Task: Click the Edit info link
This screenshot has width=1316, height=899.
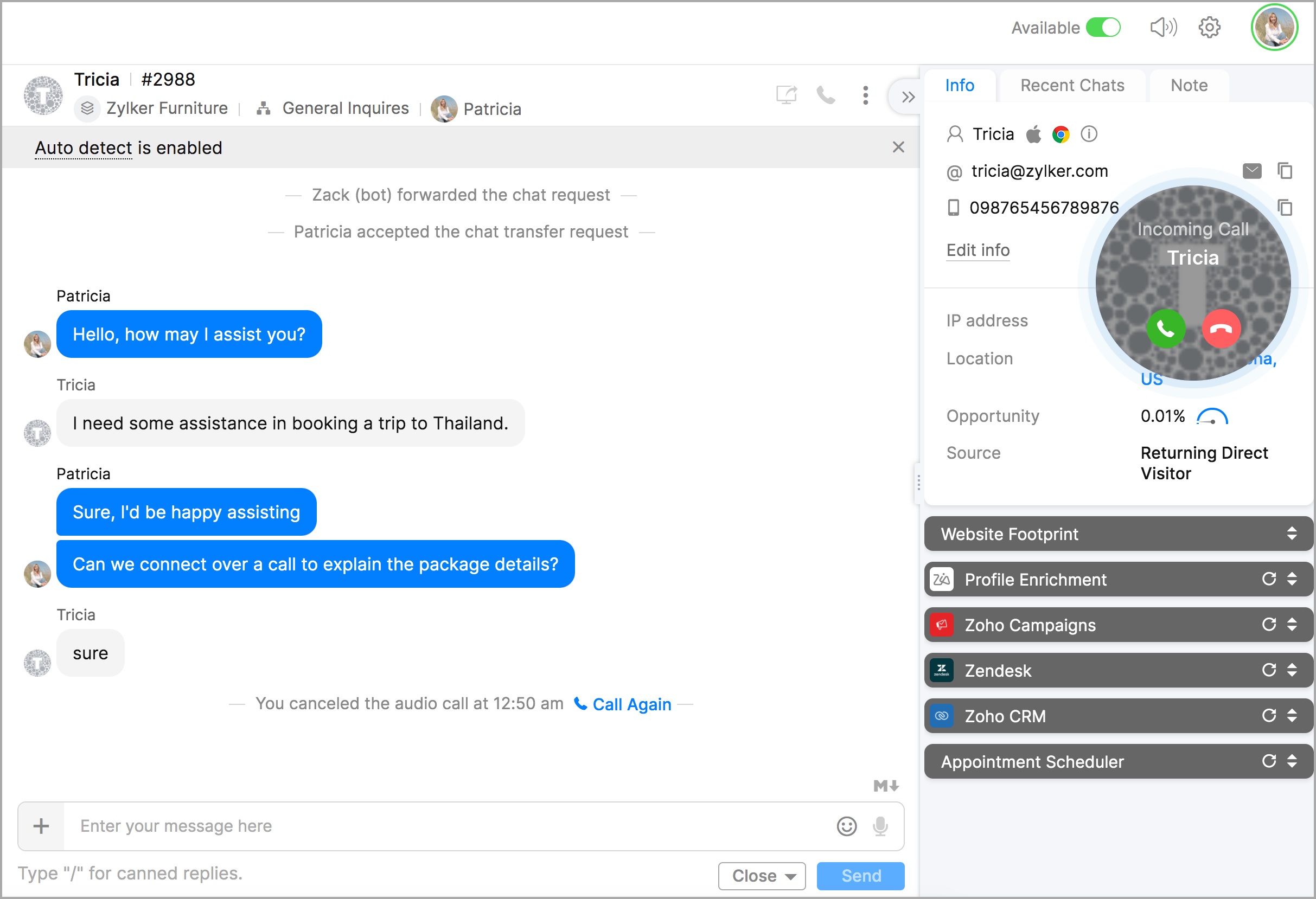Action: pyautogui.click(x=978, y=250)
